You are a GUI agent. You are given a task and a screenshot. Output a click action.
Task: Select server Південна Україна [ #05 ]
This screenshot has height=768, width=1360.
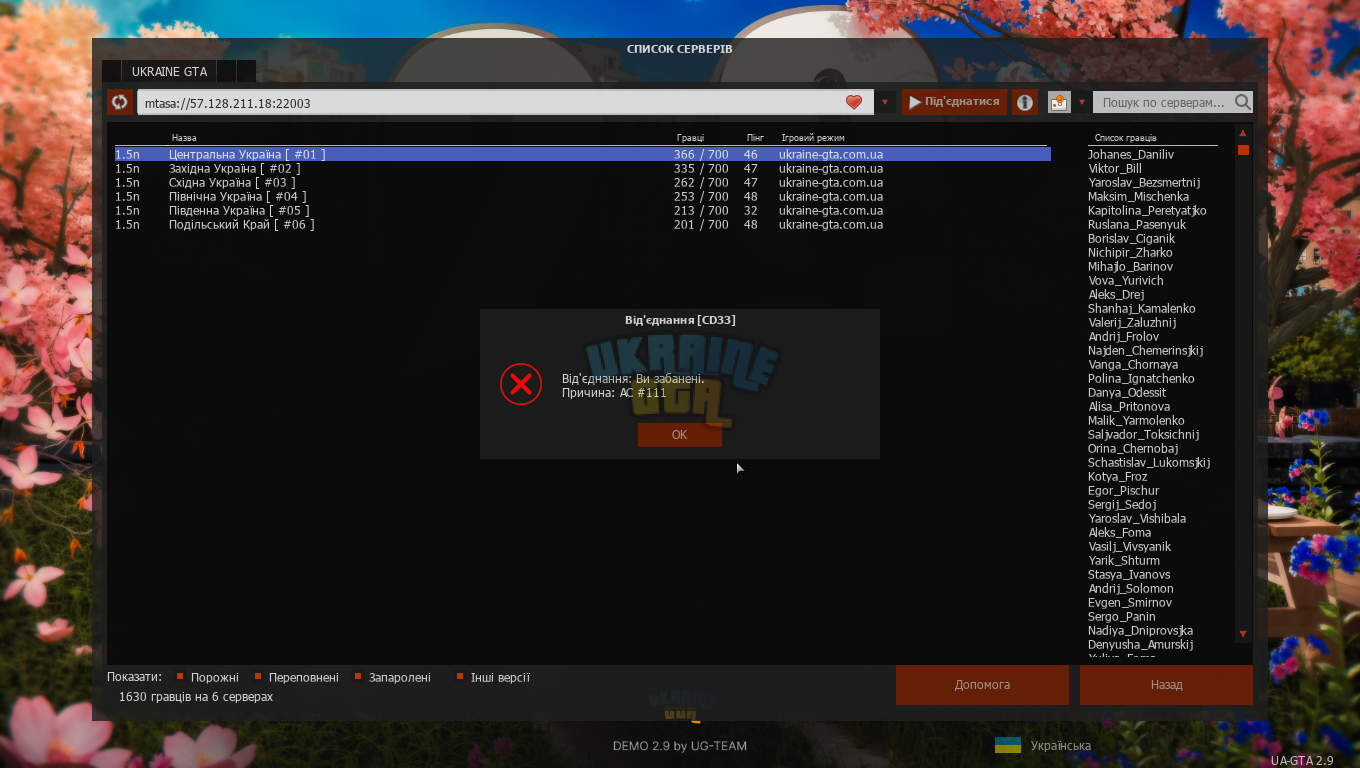tap(582, 211)
